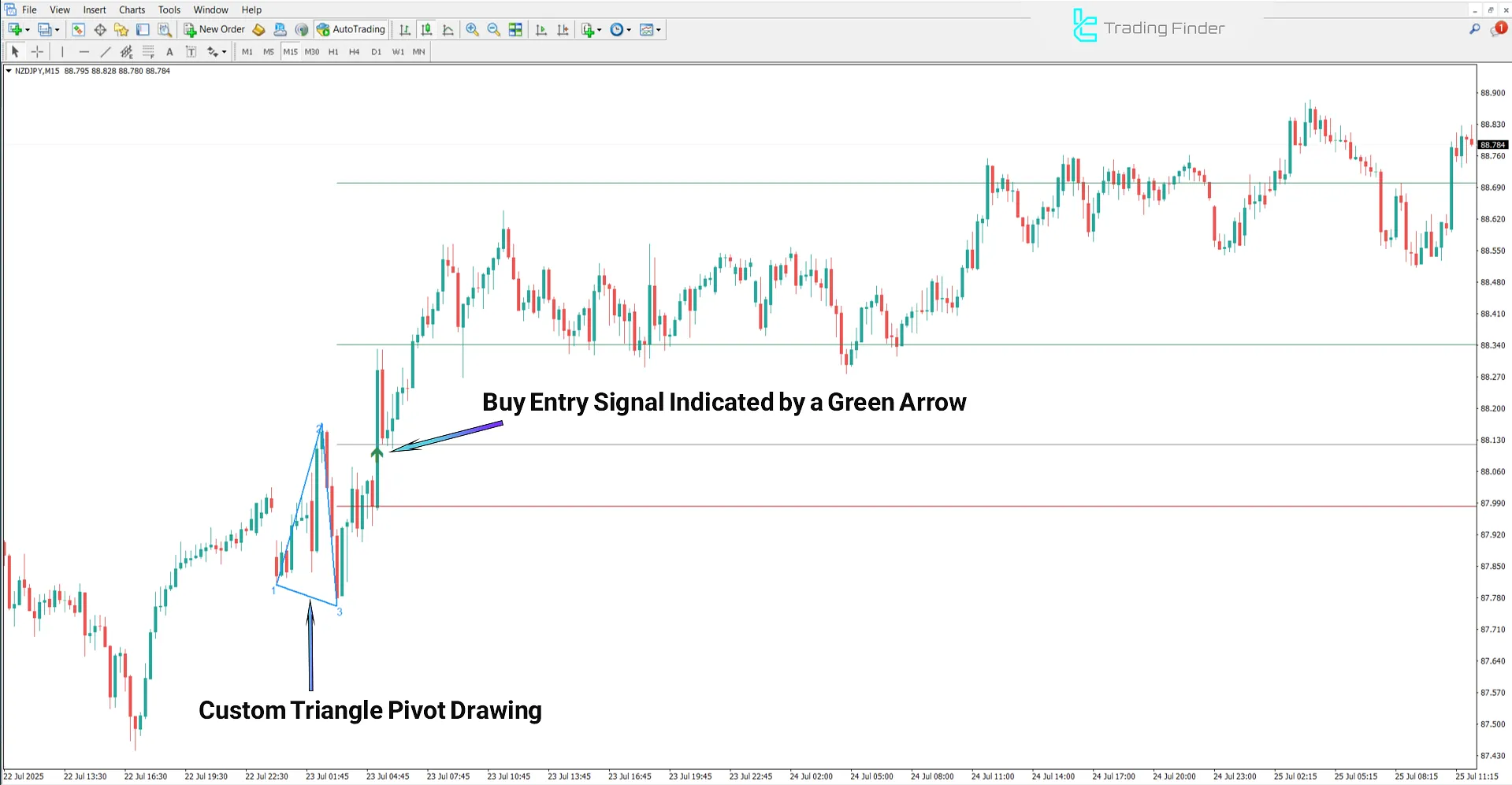Image resolution: width=1512 pixels, height=785 pixels.
Task: Expand the Periodicity dropdown arrow
Action: (x=629, y=30)
